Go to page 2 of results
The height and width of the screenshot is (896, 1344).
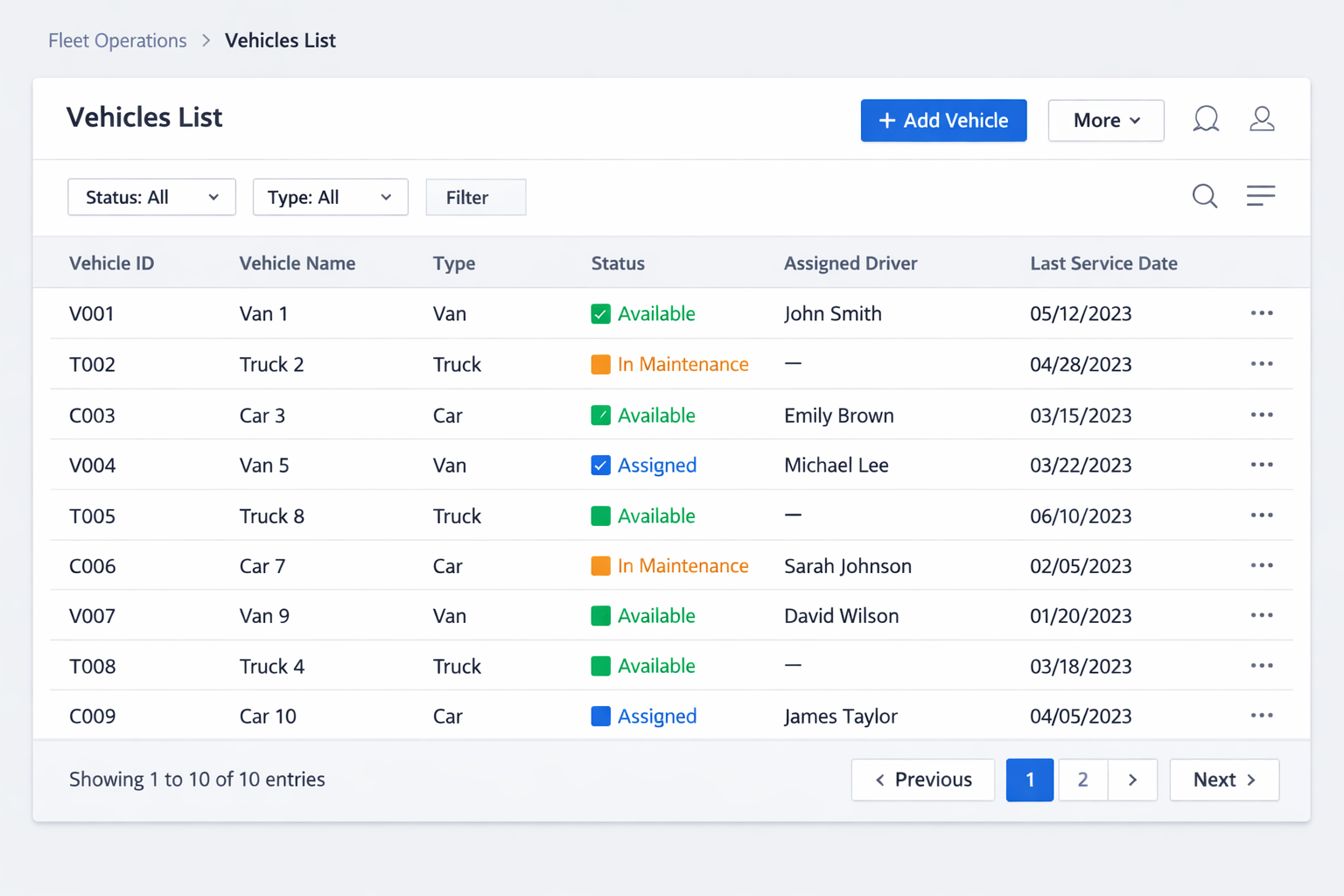pos(1082,780)
